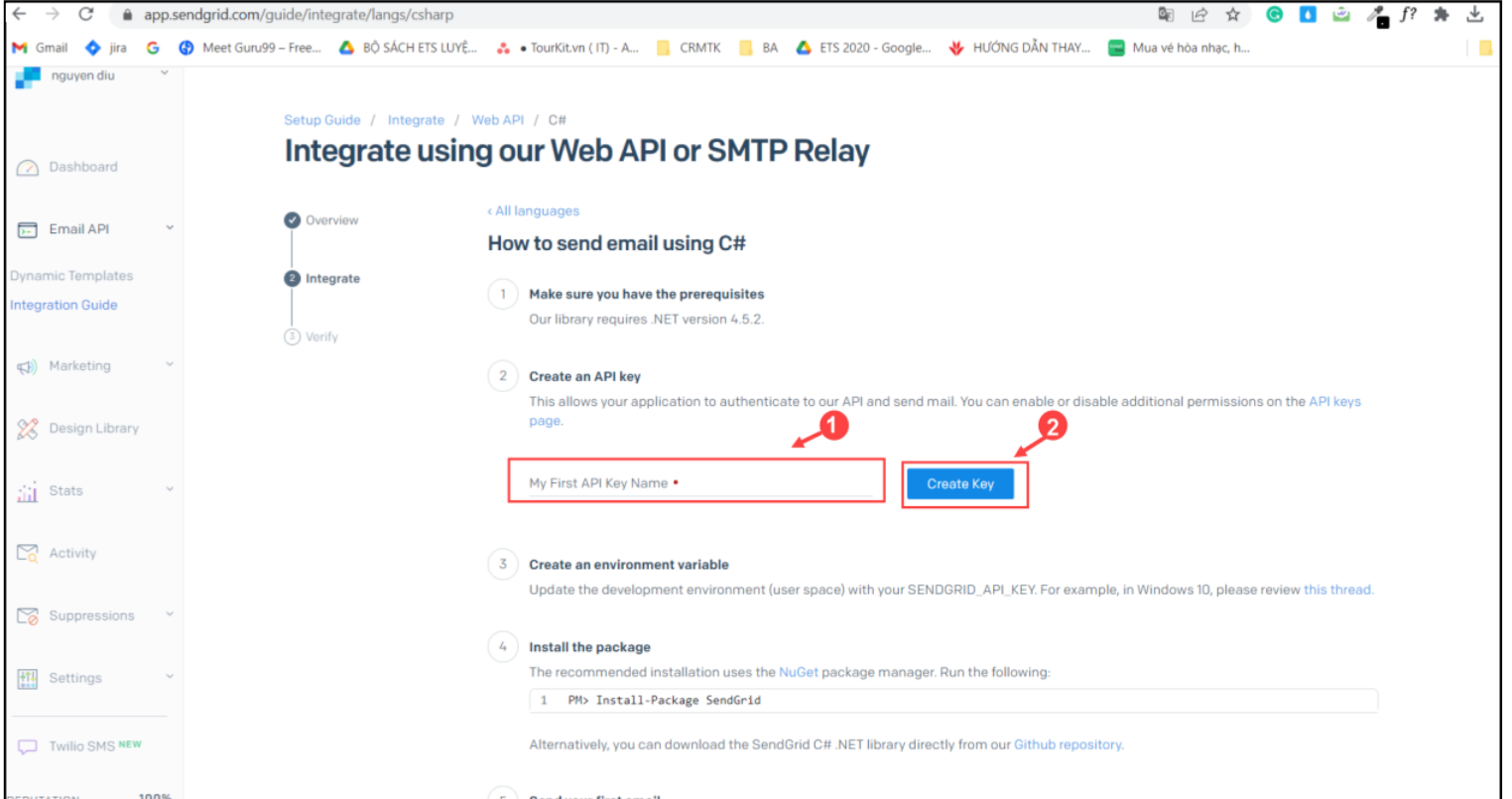
Task: Open the BA bookmark folder
Action: tap(759, 48)
